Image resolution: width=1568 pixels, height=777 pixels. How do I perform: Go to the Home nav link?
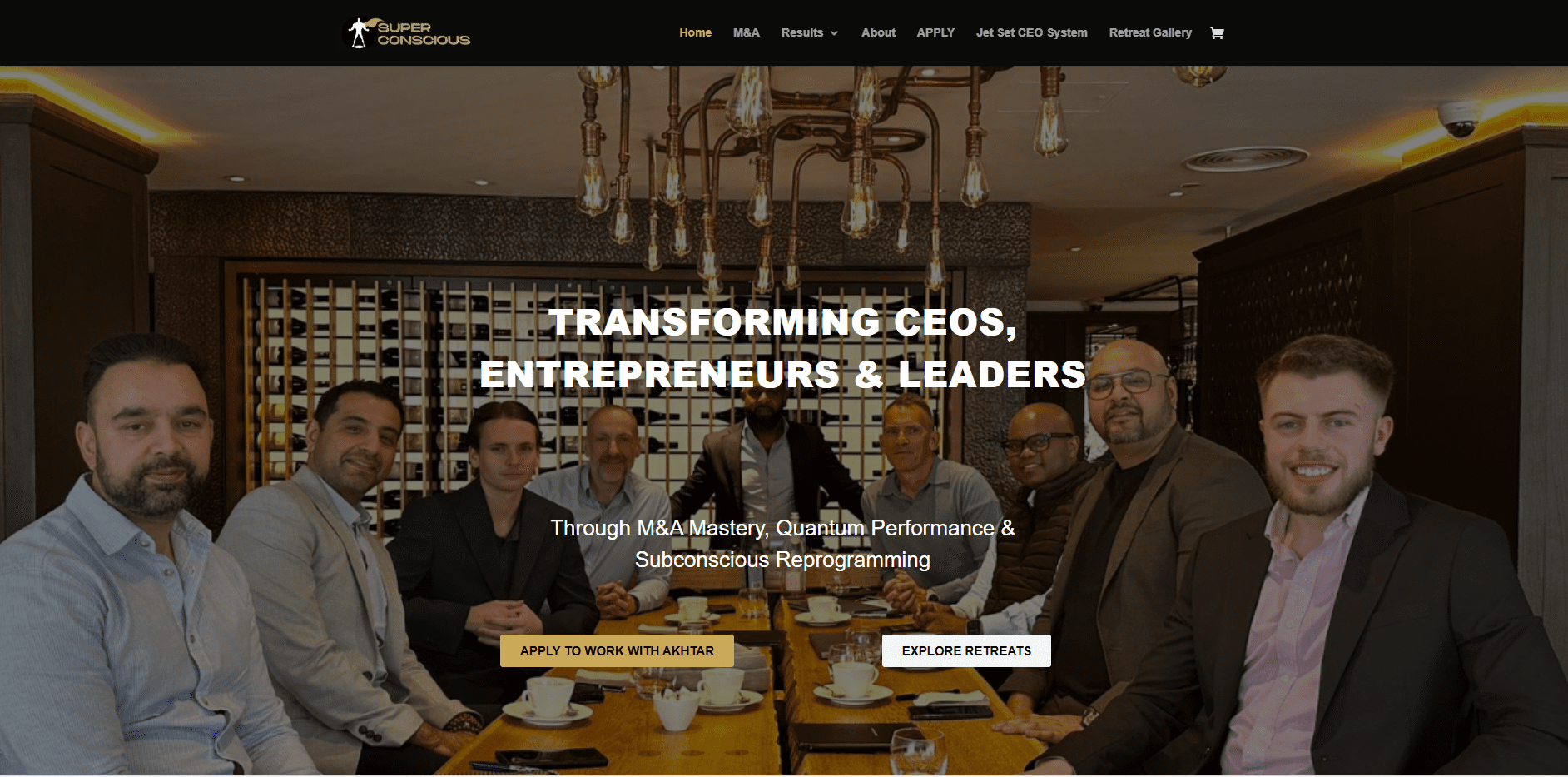point(695,32)
